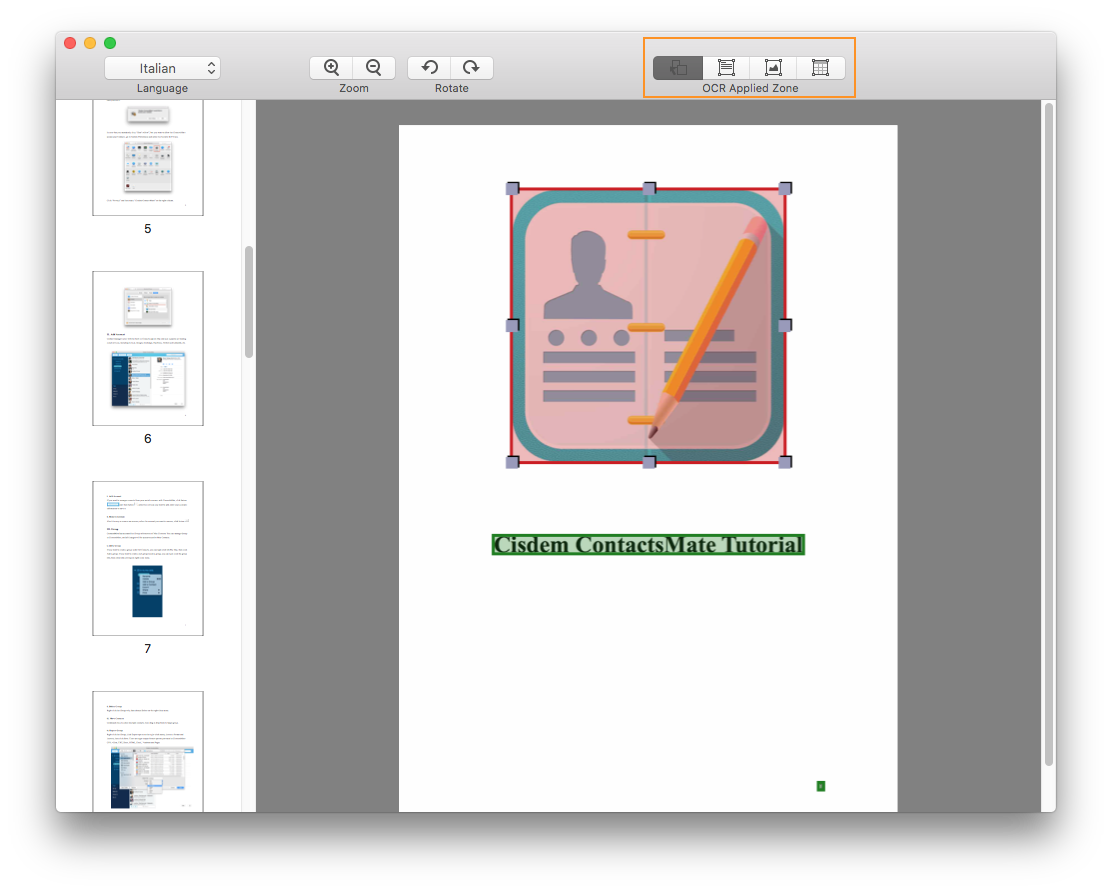The image size is (1112, 892).
Task: Click the thumbnail sidebar scrollbar
Action: click(x=249, y=302)
